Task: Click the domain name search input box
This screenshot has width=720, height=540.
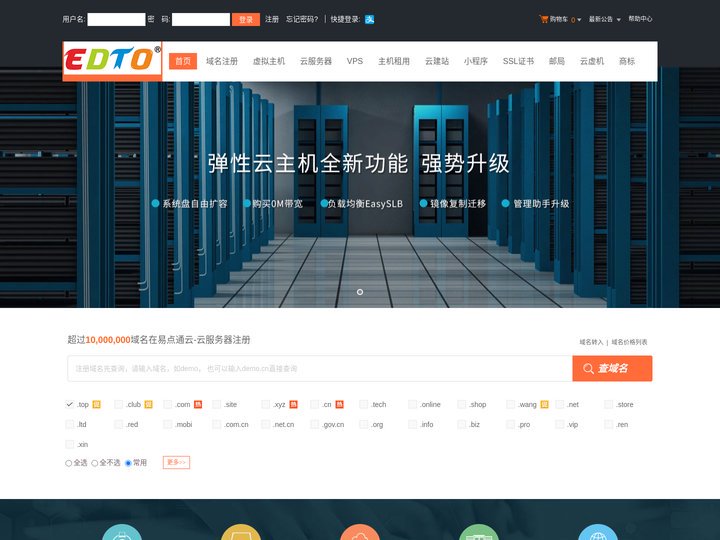Action: [320, 368]
